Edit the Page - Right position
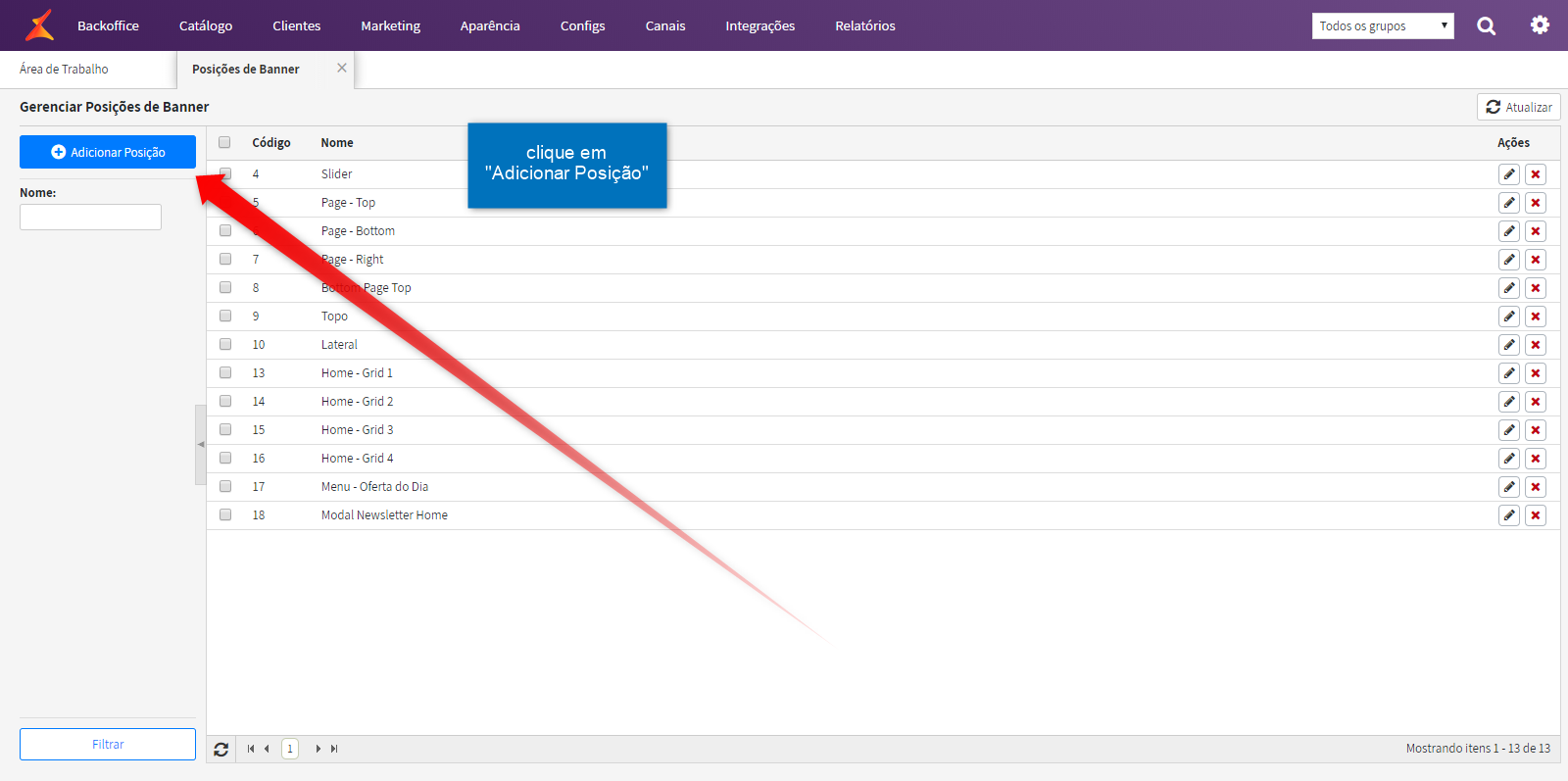This screenshot has width=1568, height=781. (1509, 260)
